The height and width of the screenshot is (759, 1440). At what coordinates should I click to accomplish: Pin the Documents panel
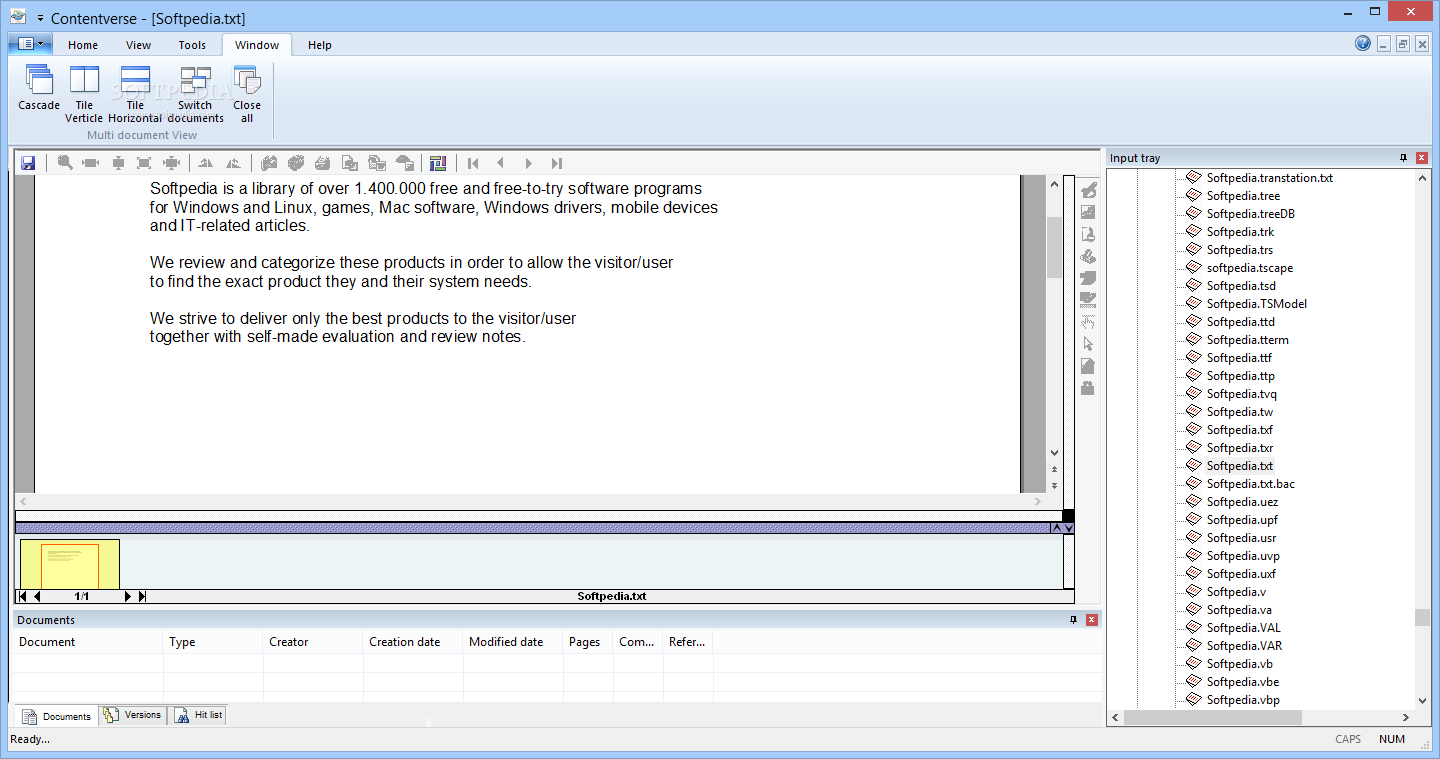pos(1074,620)
